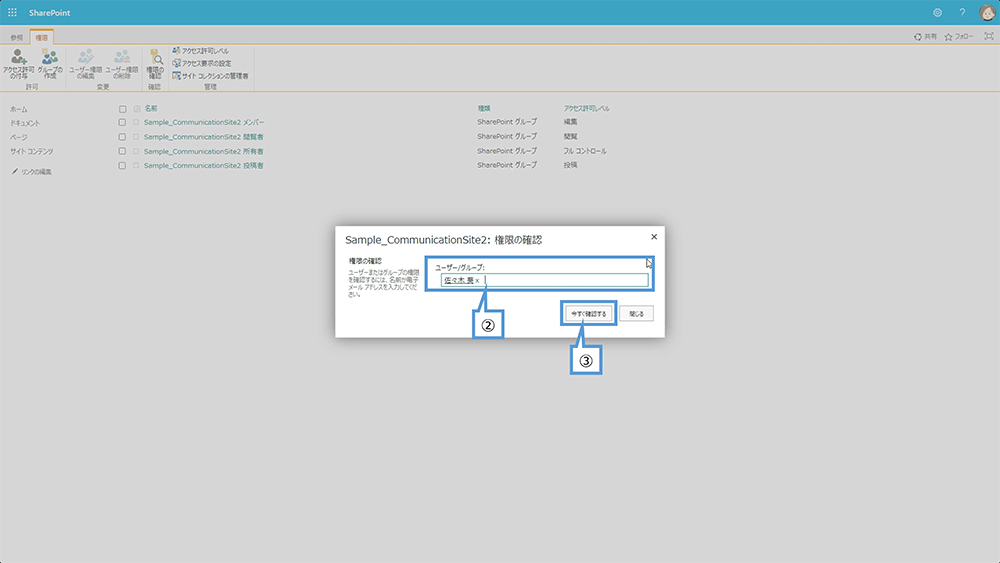1000x563 pixels.
Task: Check the box for Sample_CommunicationSite2 閲覧者
Action: click(x=122, y=137)
